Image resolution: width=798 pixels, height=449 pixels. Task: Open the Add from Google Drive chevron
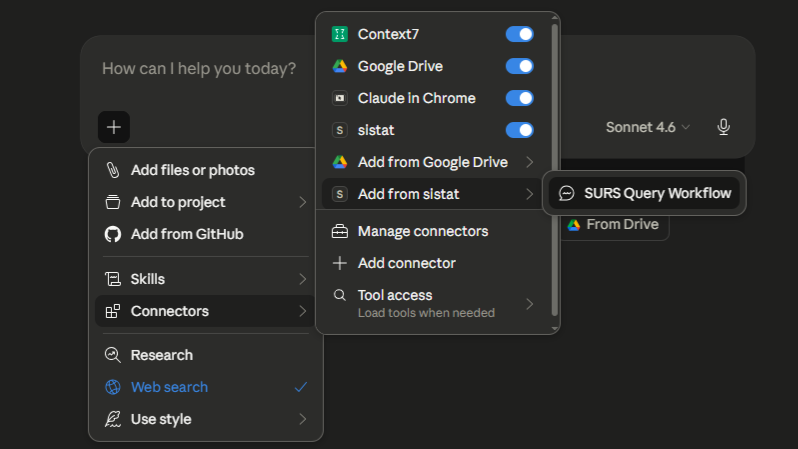point(529,162)
